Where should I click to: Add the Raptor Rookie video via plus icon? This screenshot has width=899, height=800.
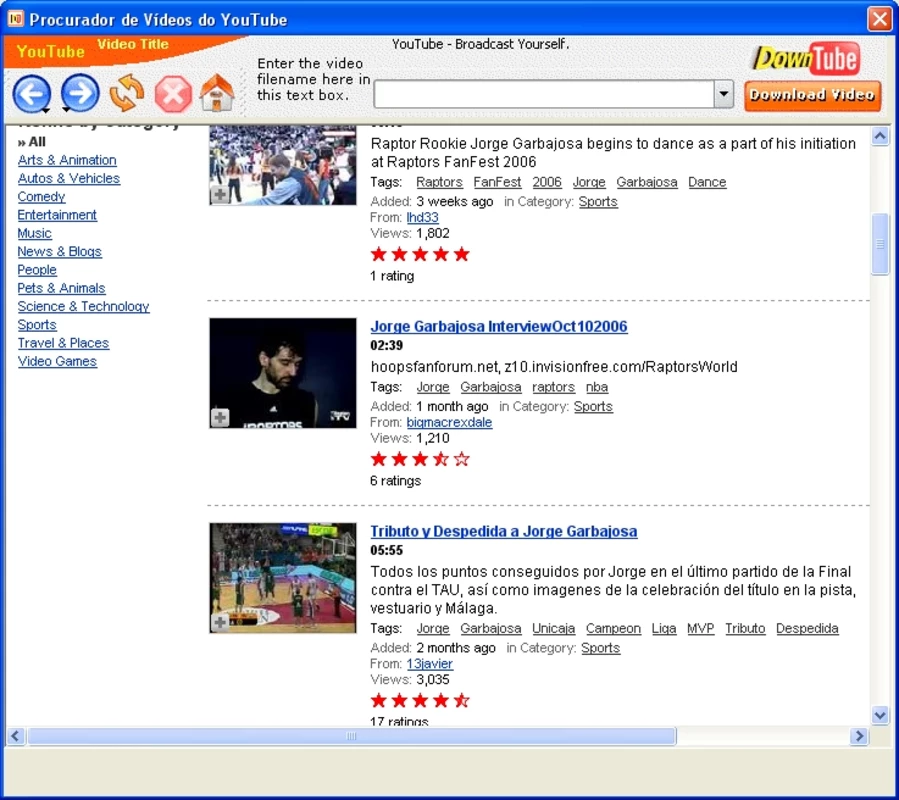pyautogui.click(x=220, y=195)
